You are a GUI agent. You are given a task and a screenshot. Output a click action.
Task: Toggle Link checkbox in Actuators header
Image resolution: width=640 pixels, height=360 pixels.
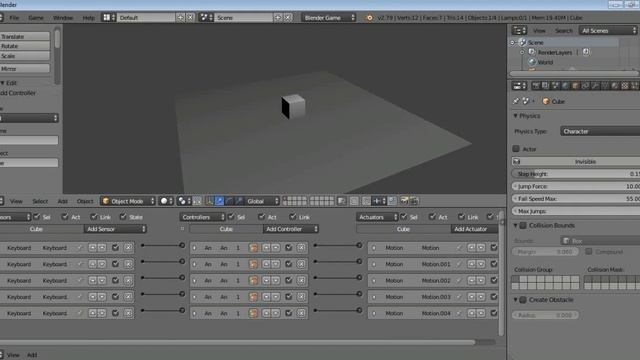[461, 217]
